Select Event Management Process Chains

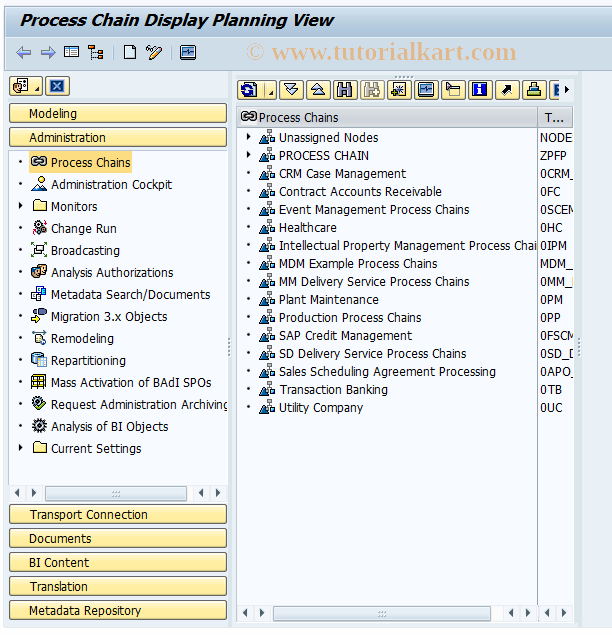(374, 210)
